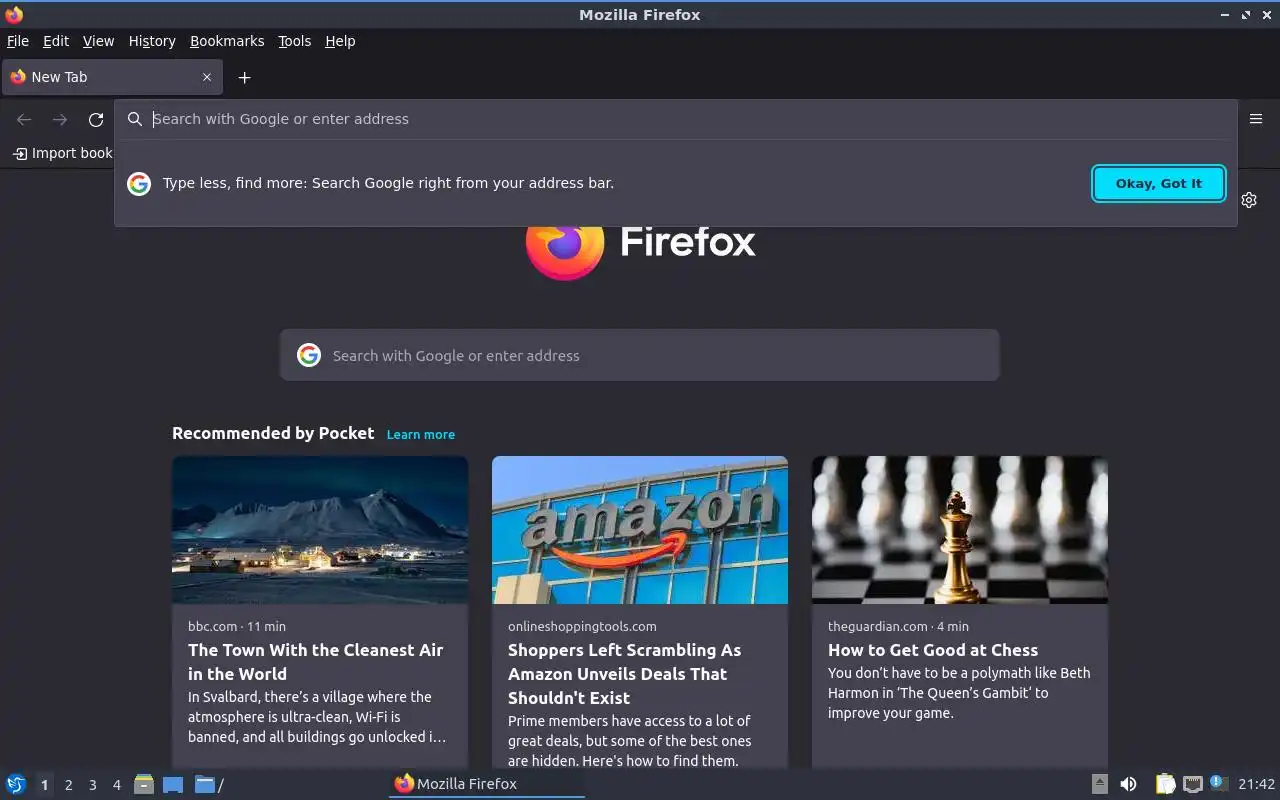
Task: Switch to workspace 2
Action: coord(68,785)
